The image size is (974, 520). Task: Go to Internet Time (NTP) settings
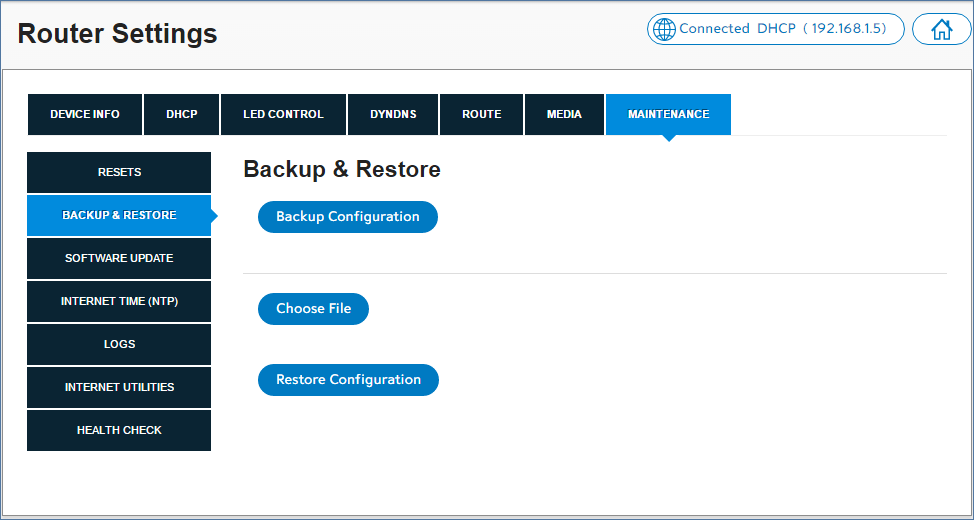[x=119, y=301]
